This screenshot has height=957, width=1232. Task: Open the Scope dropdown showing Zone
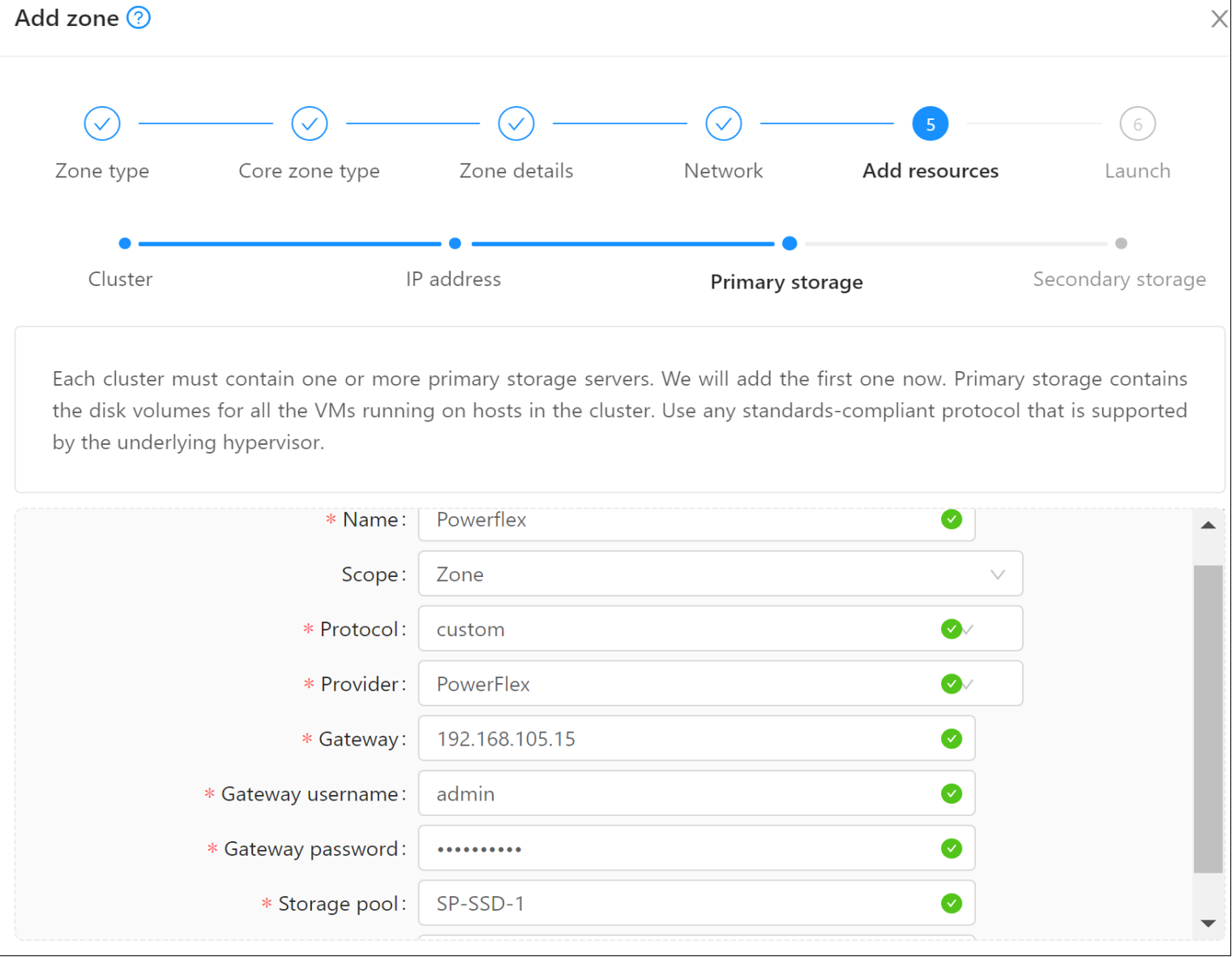pos(721,574)
